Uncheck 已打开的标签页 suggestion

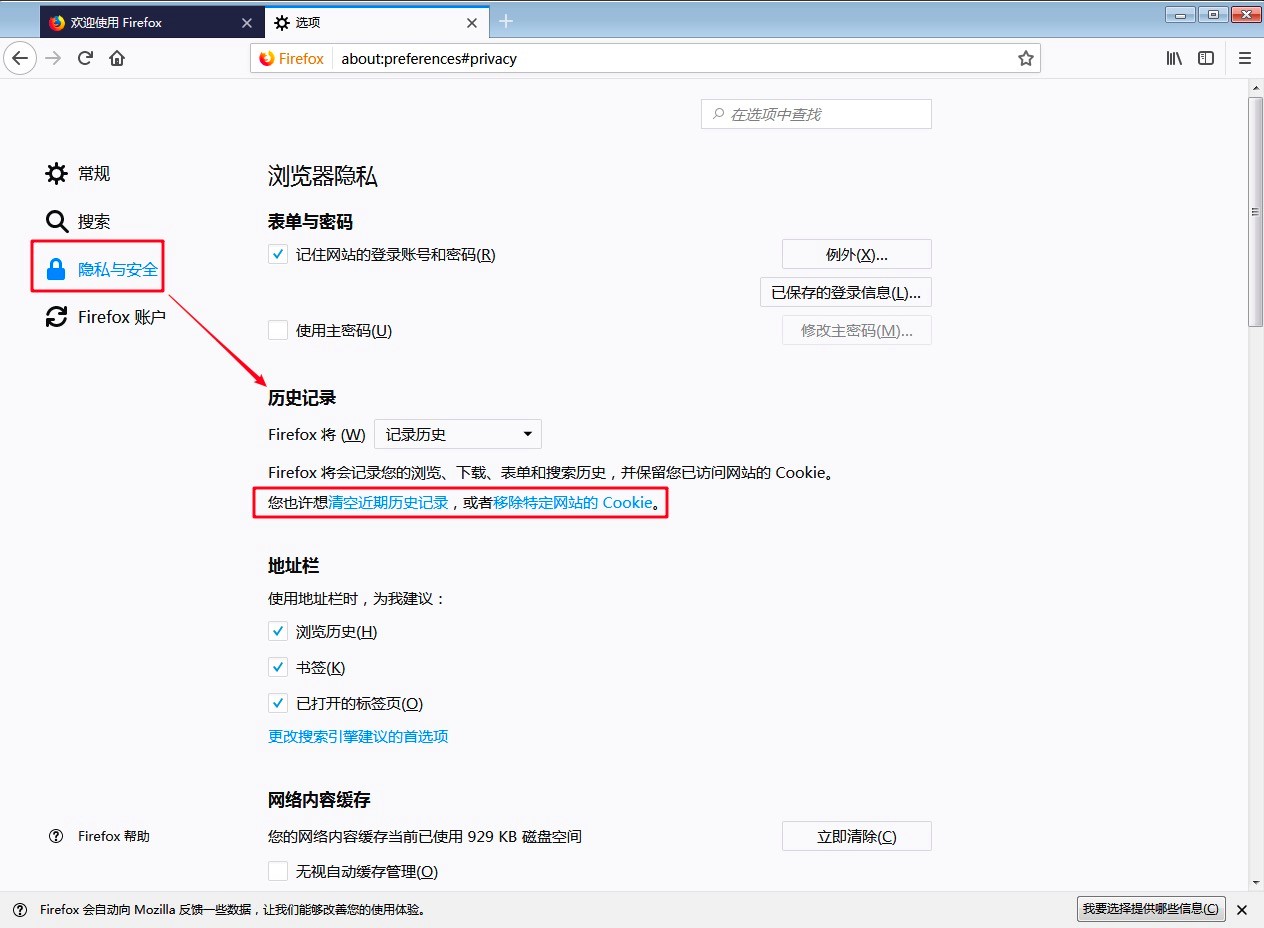(278, 703)
